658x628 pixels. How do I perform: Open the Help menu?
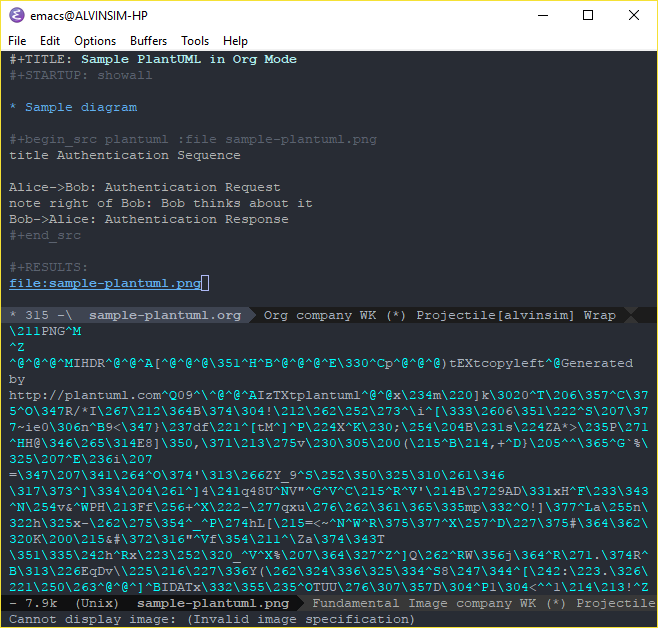point(236,41)
